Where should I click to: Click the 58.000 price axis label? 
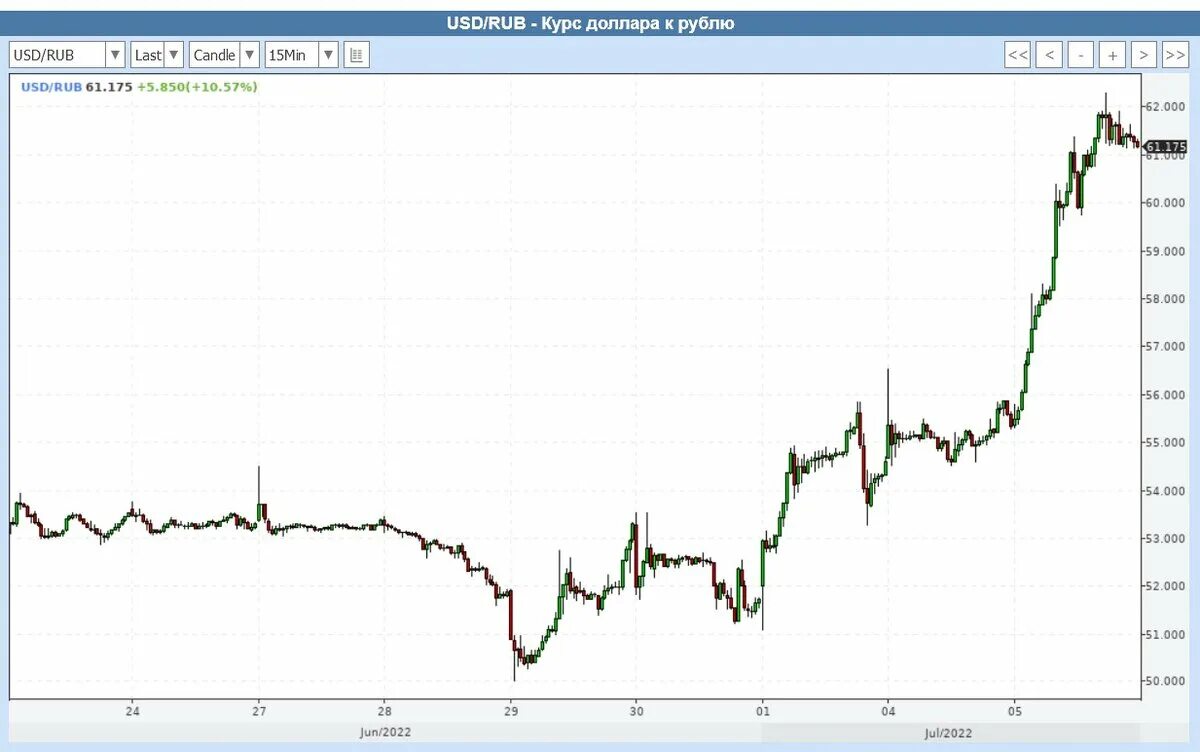tap(1164, 299)
